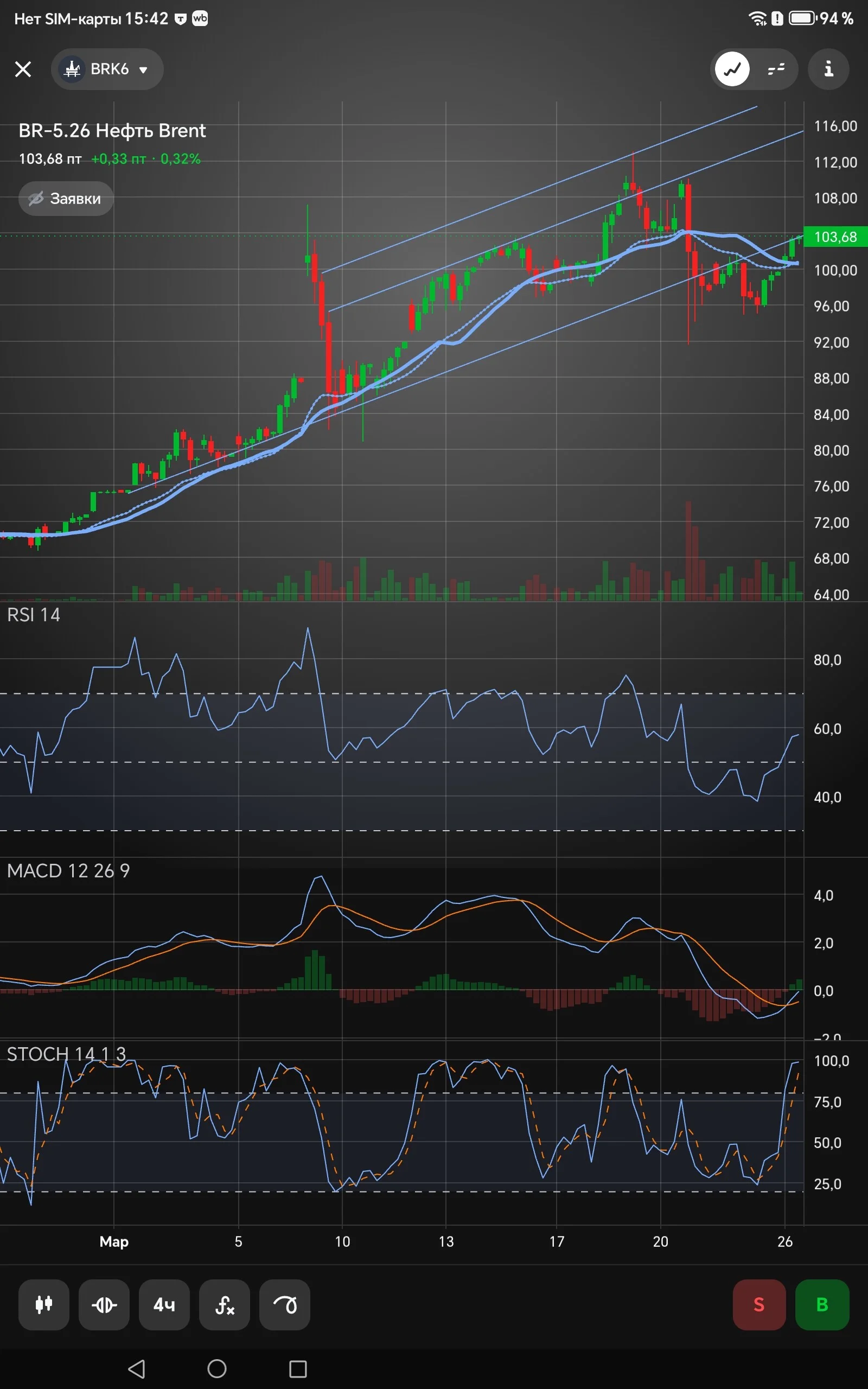Tap the green B buy button
This screenshot has height=1389, width=868.
(x=822, y=1304)
